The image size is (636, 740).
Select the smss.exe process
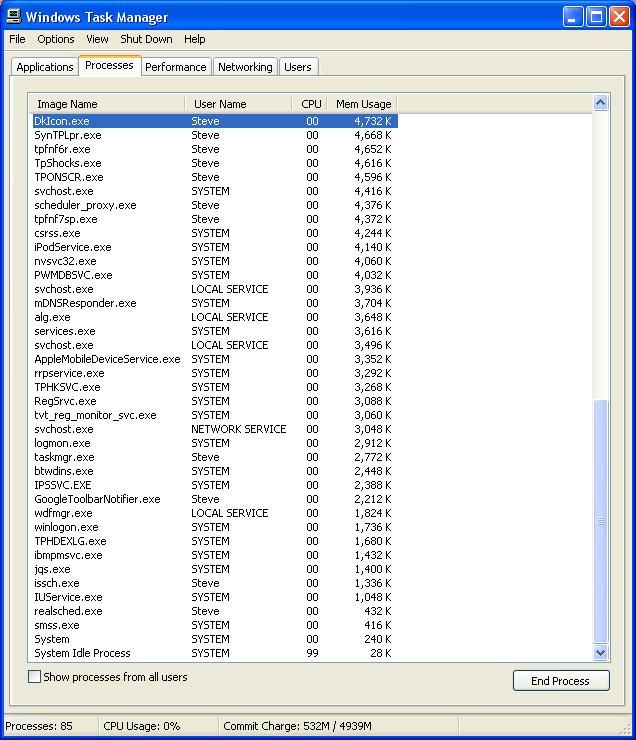click(215, 625)
